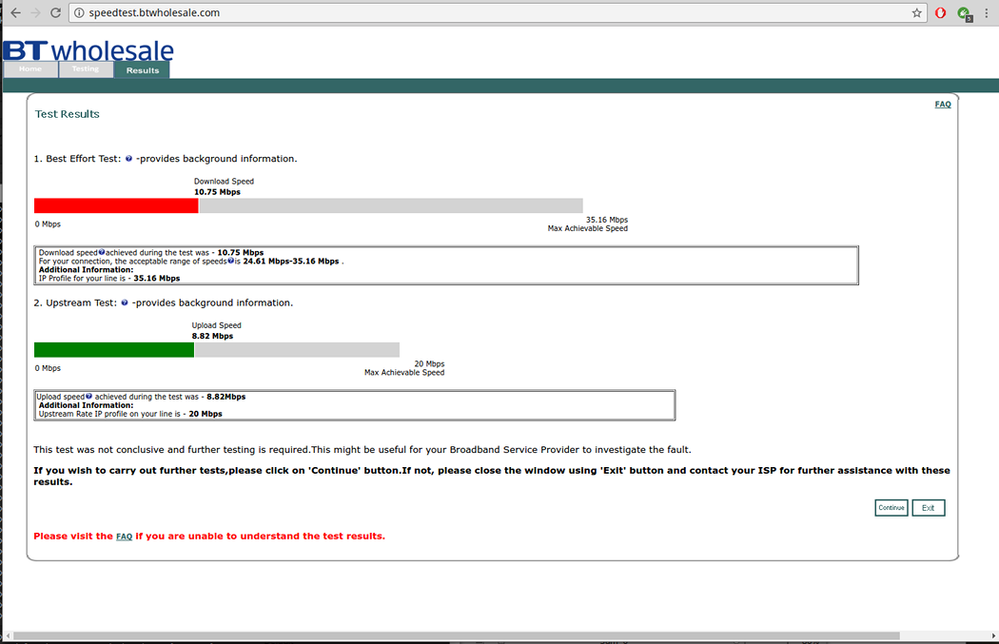Click '35.16 Mbps' Max Achievable Speed label
The width and height of the screenshot is (999, 644).
(x=607, y=220)
